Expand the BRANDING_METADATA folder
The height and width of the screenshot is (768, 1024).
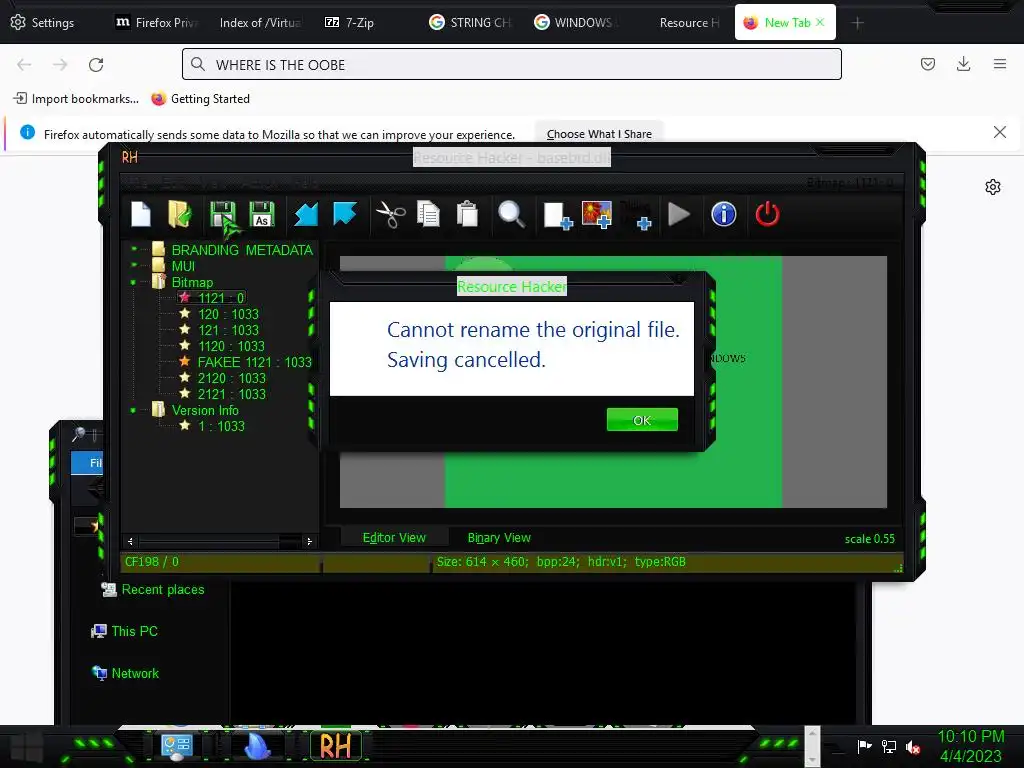pyautogui.click(x=133, y=249)
